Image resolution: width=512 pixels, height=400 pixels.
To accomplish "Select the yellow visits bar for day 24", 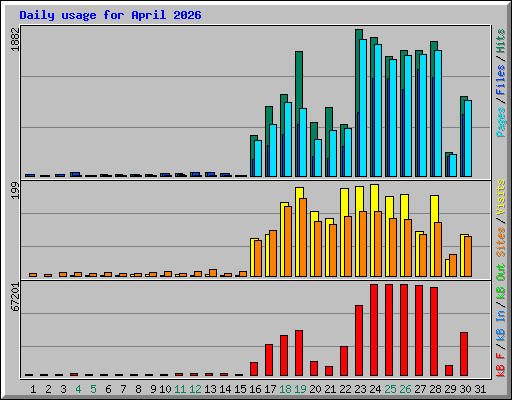I will tap(374, 198).
